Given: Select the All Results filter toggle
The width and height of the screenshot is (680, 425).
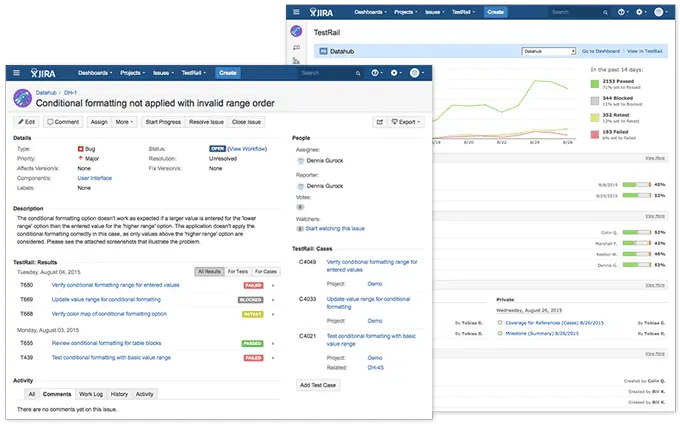Looking at the screenshot, I should click(209, 272).
